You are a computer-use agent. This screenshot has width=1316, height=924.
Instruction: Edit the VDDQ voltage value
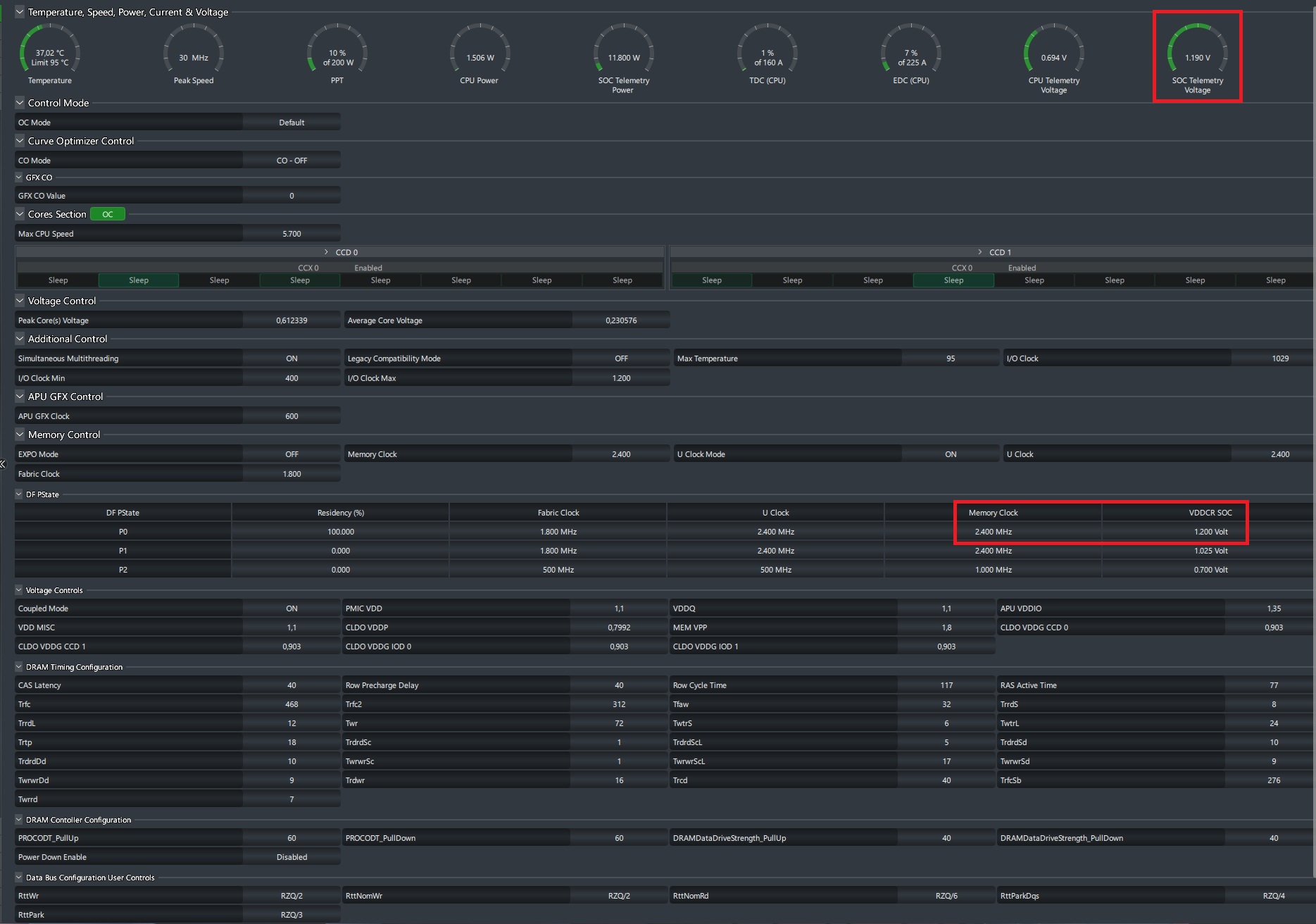click(x=946, y=608)
